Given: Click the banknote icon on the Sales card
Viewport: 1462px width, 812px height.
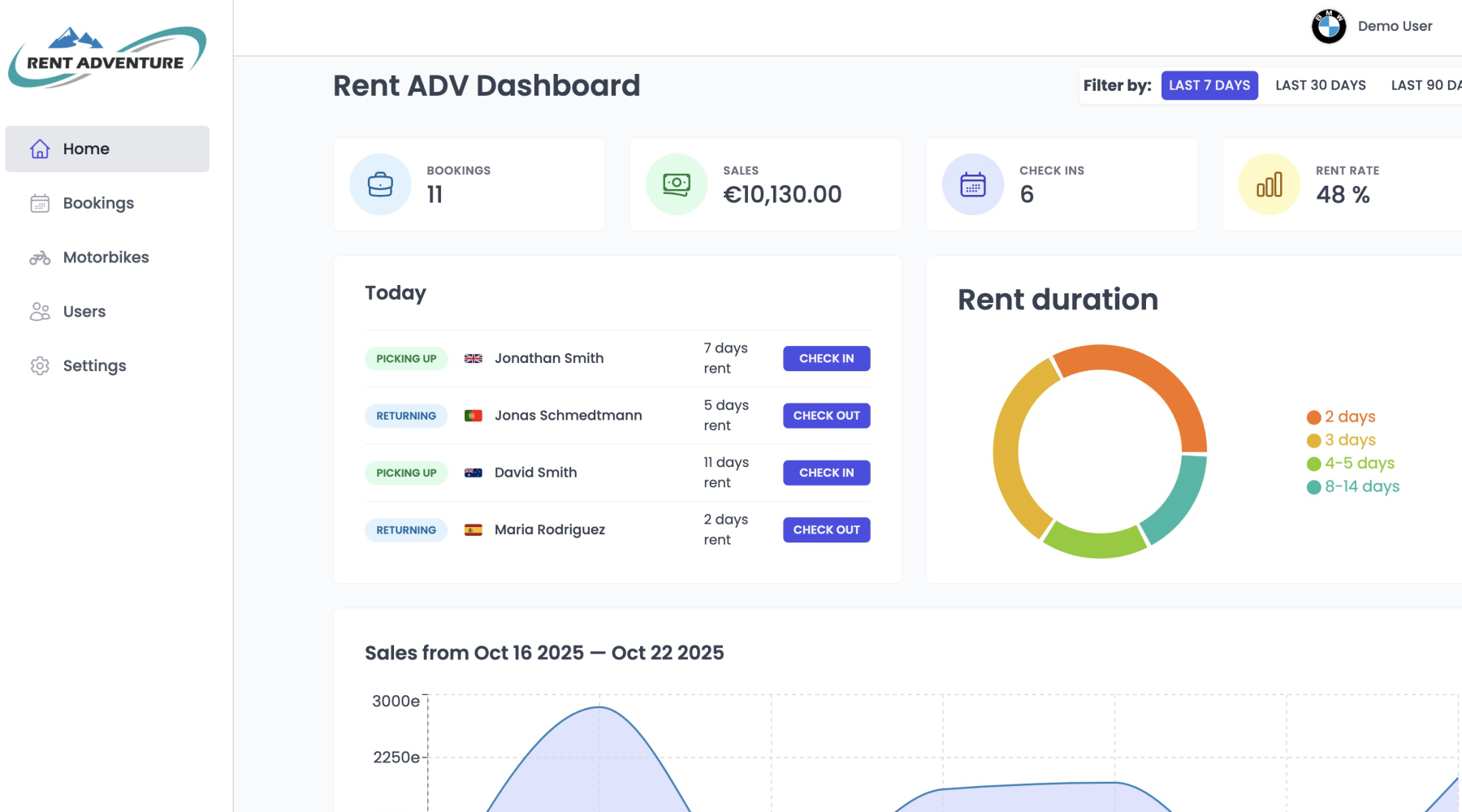Looking at the screenshot, I should pyautogui.click(x=675, y=184).
